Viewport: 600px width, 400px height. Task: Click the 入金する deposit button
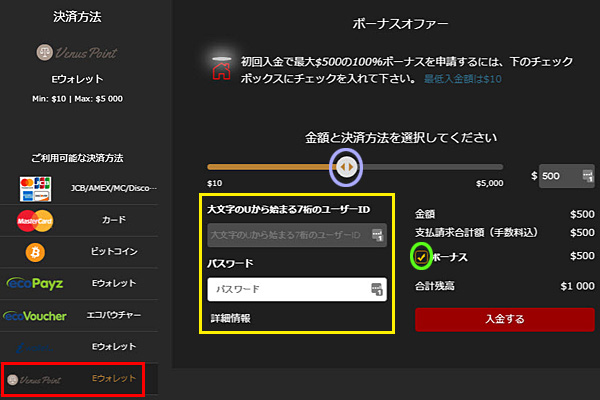[505, 319]
